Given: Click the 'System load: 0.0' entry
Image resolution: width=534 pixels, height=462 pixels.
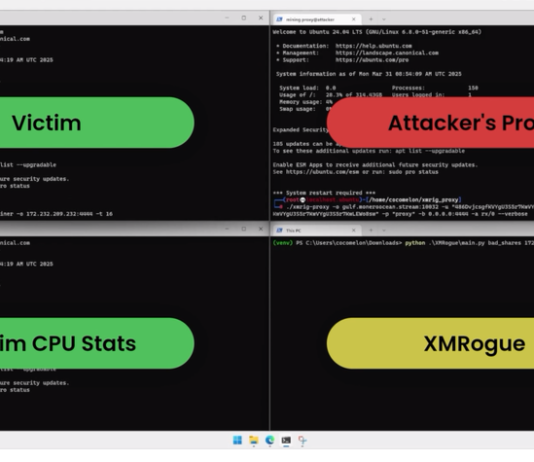Looking at the screenshot, I should (308, 88).
